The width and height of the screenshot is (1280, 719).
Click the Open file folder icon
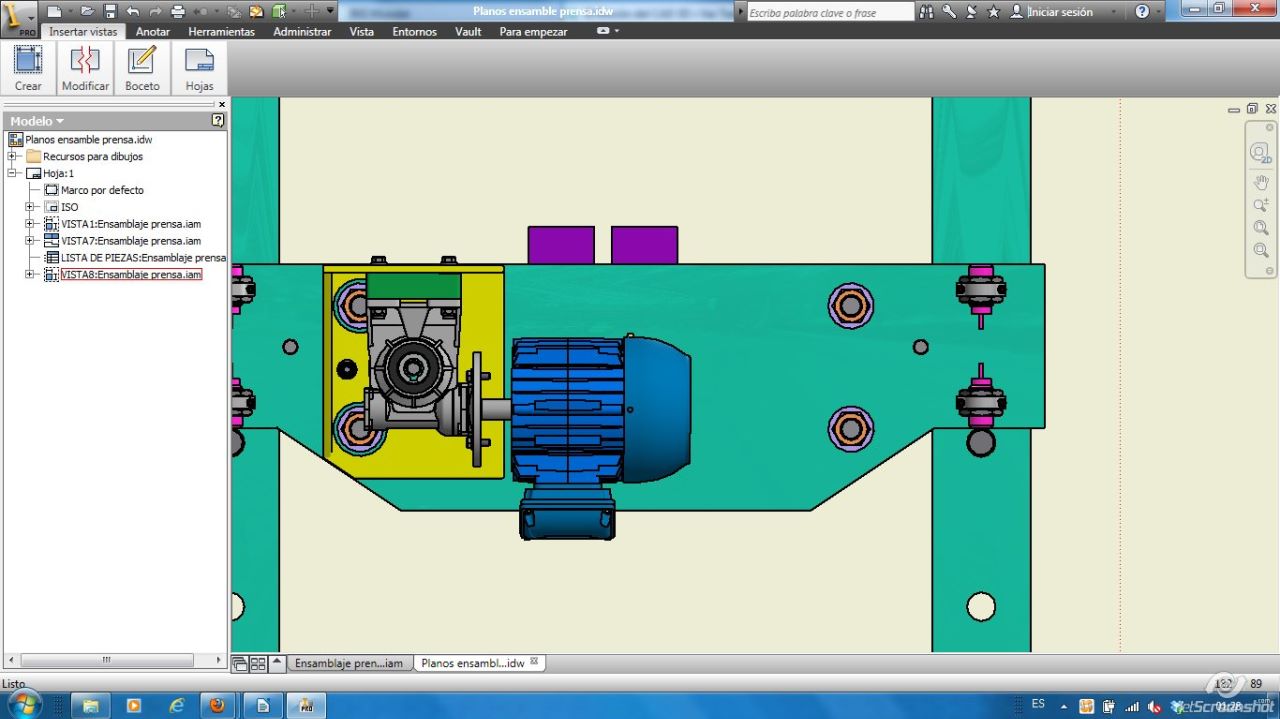tap(88, 11)
